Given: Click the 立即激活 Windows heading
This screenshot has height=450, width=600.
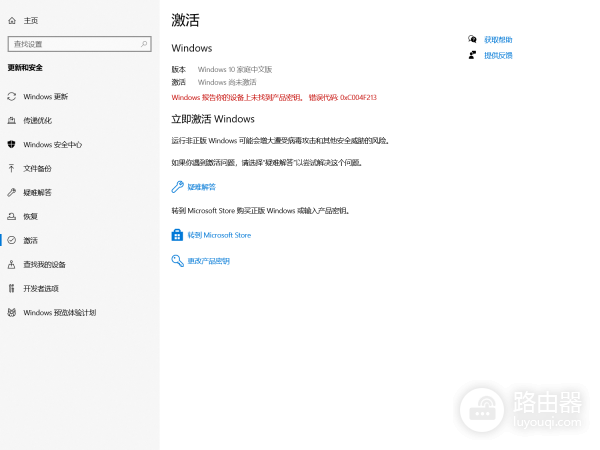Looking at the screenshot, I should click(213, 119).
